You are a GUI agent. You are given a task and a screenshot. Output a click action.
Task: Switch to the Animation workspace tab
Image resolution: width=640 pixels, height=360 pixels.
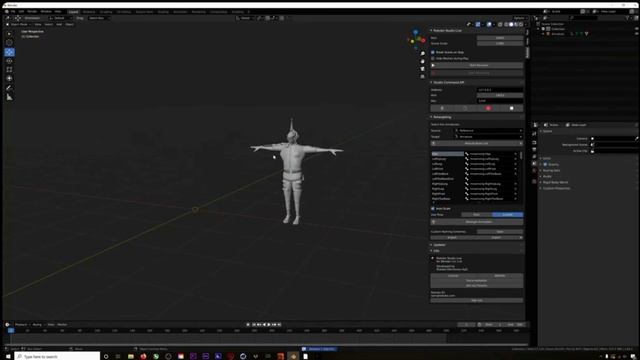180,12
